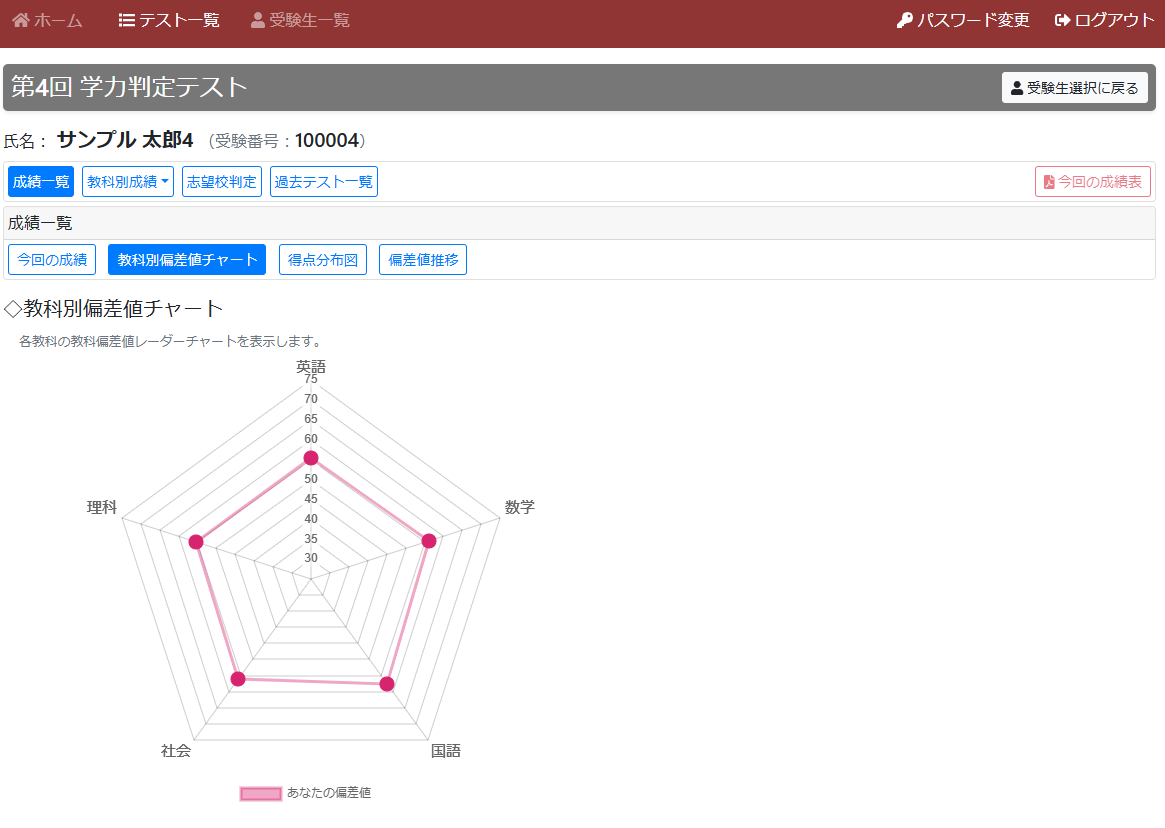Click the 英語 data point on radar chart

click(x=311, y=458)
